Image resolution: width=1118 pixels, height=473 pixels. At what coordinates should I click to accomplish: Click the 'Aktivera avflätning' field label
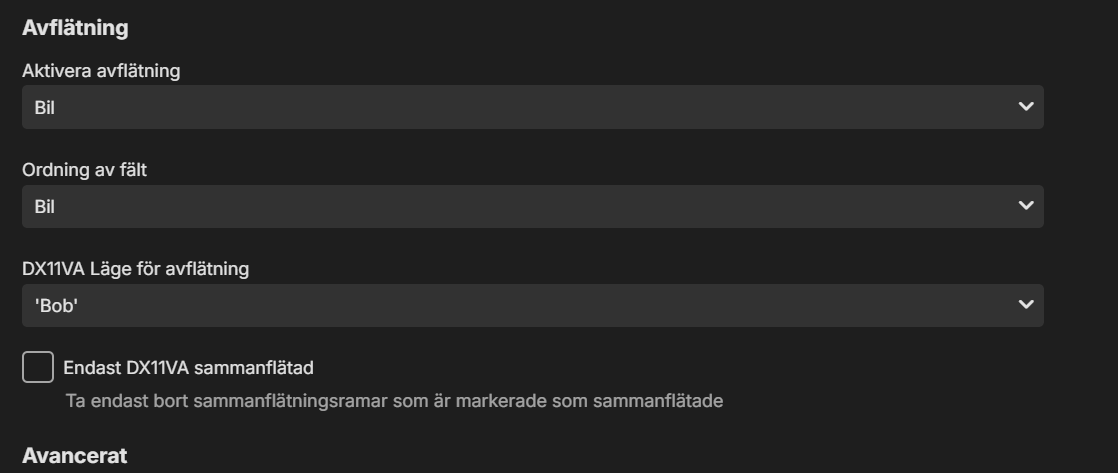101,71
